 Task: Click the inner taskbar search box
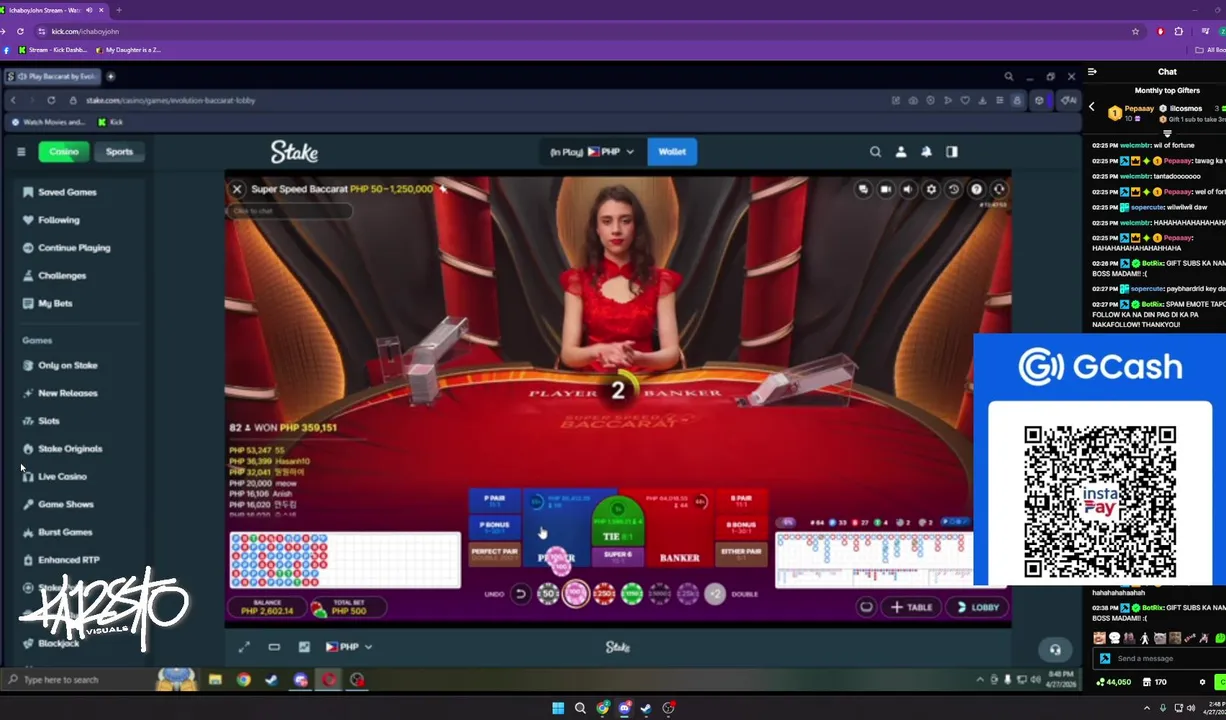[77, 680]
